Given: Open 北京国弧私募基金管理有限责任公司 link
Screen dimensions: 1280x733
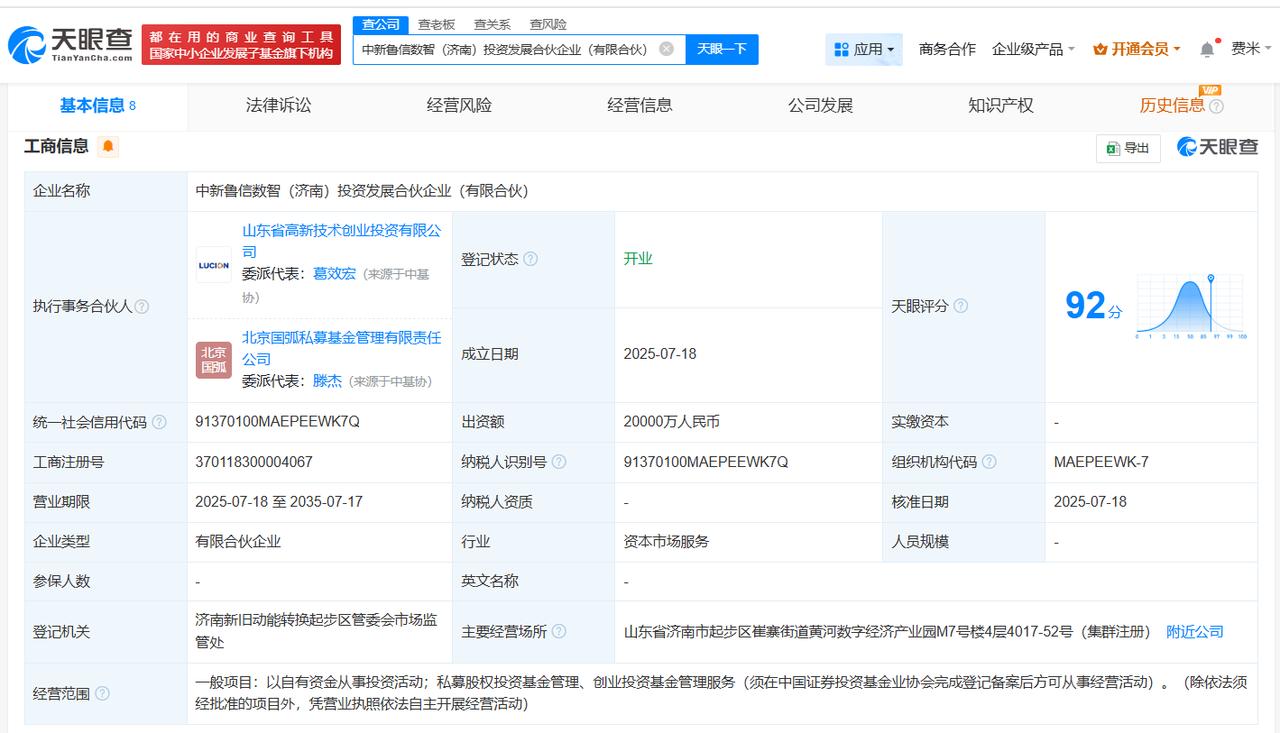Looking at the screenshot, I should [x=341, y=348].
